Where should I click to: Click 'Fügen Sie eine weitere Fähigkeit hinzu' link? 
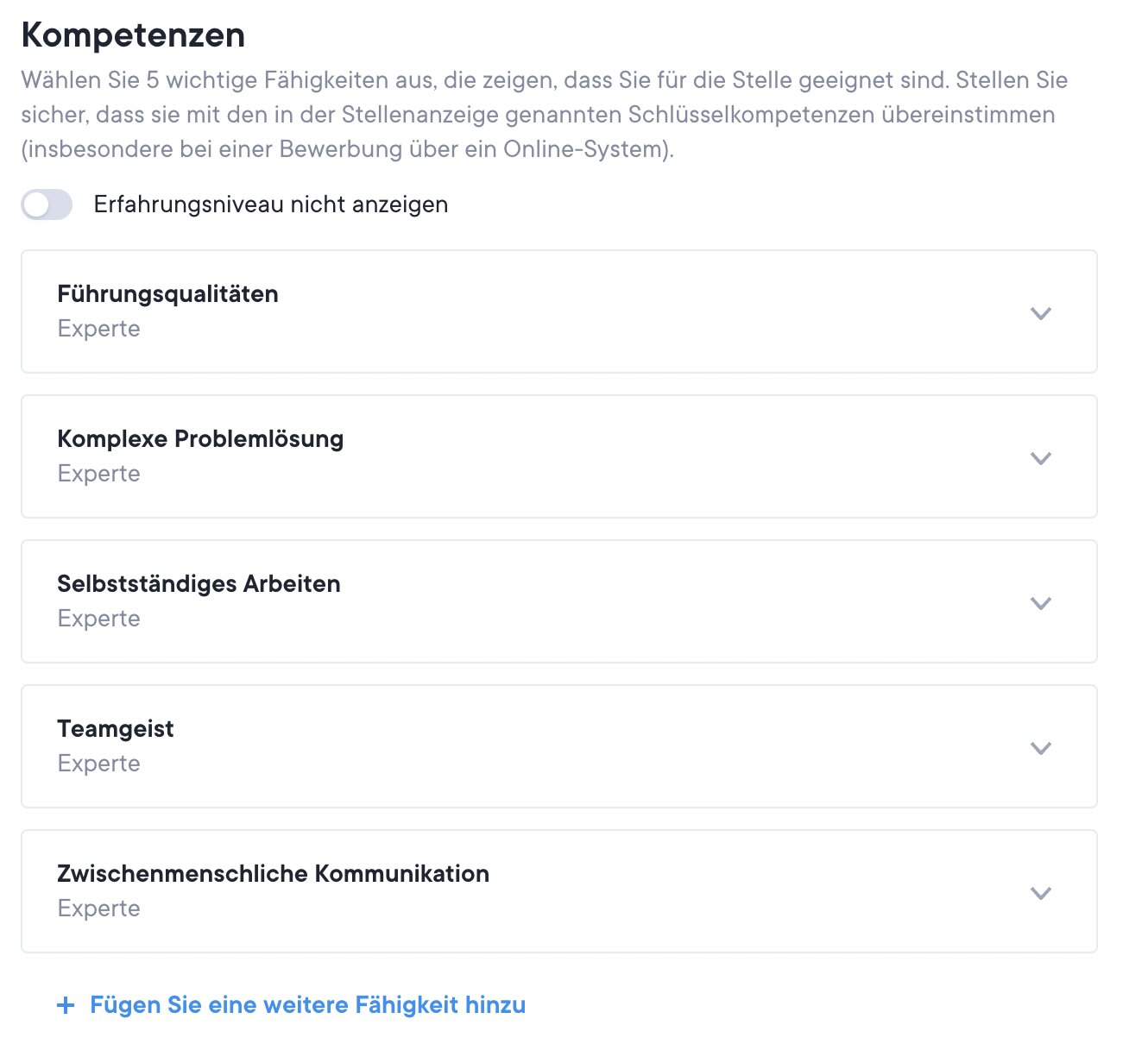pyautogui.click(x=307, y=1005)
